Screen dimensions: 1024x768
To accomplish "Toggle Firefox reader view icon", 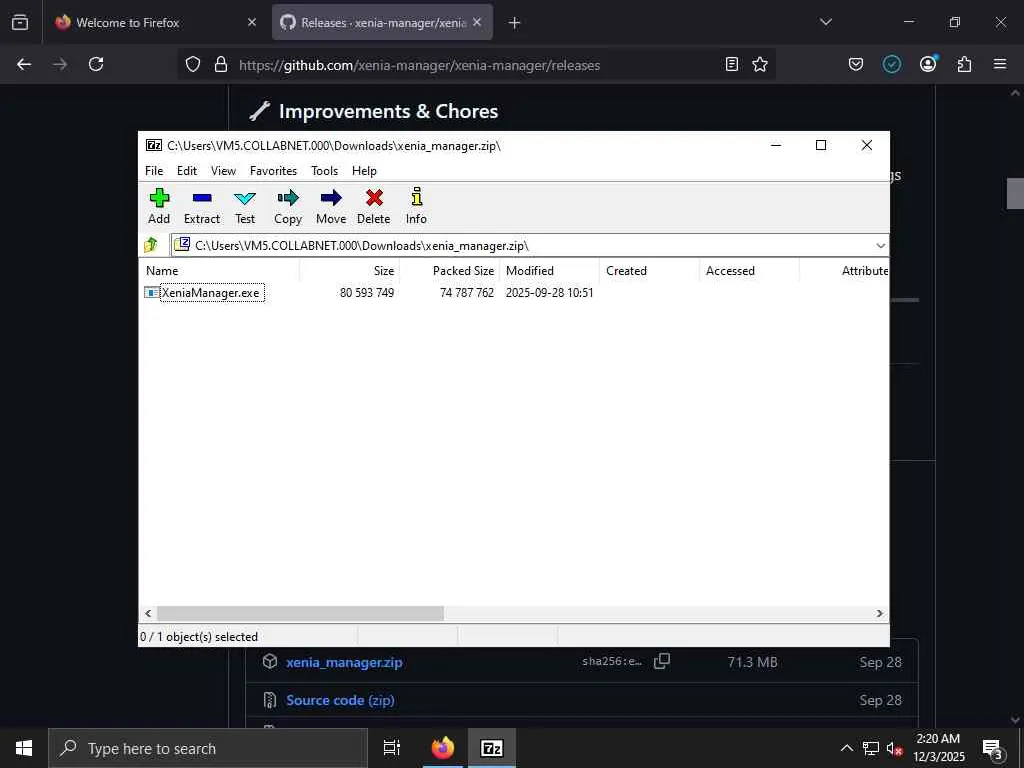I will [x=732, y=64].
